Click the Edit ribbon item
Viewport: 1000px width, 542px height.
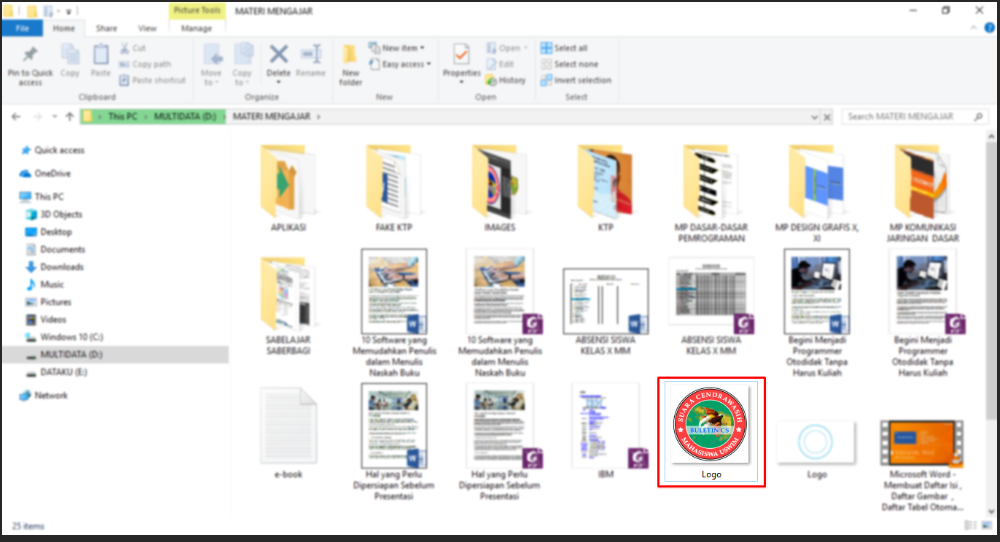pos(501,64)
